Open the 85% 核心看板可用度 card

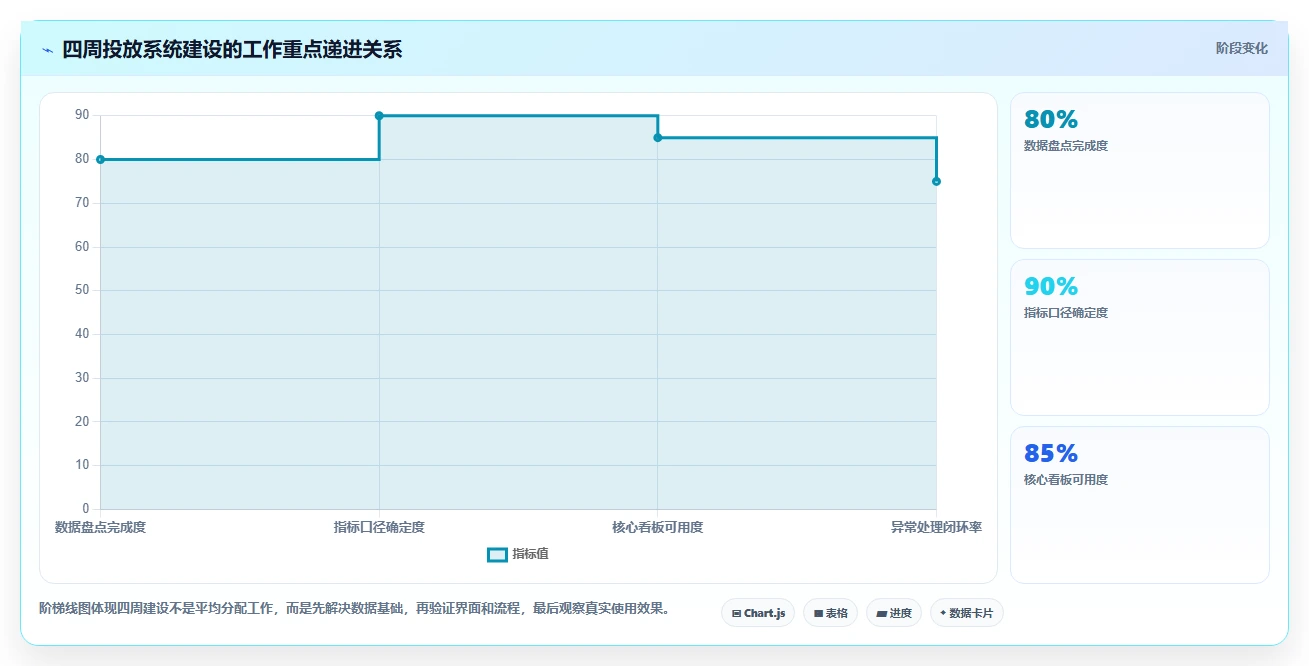pos(1139,504)
